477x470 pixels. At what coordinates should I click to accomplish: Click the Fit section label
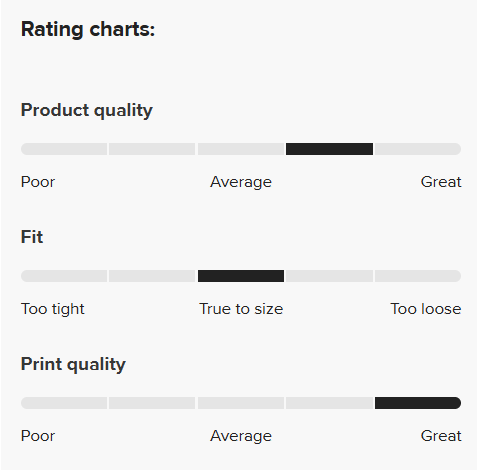coord(32,237)
